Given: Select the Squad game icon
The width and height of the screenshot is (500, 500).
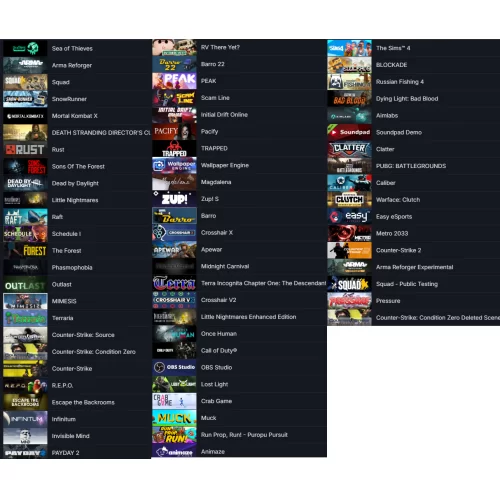Looking at the screenshot, I should [25, 82].
